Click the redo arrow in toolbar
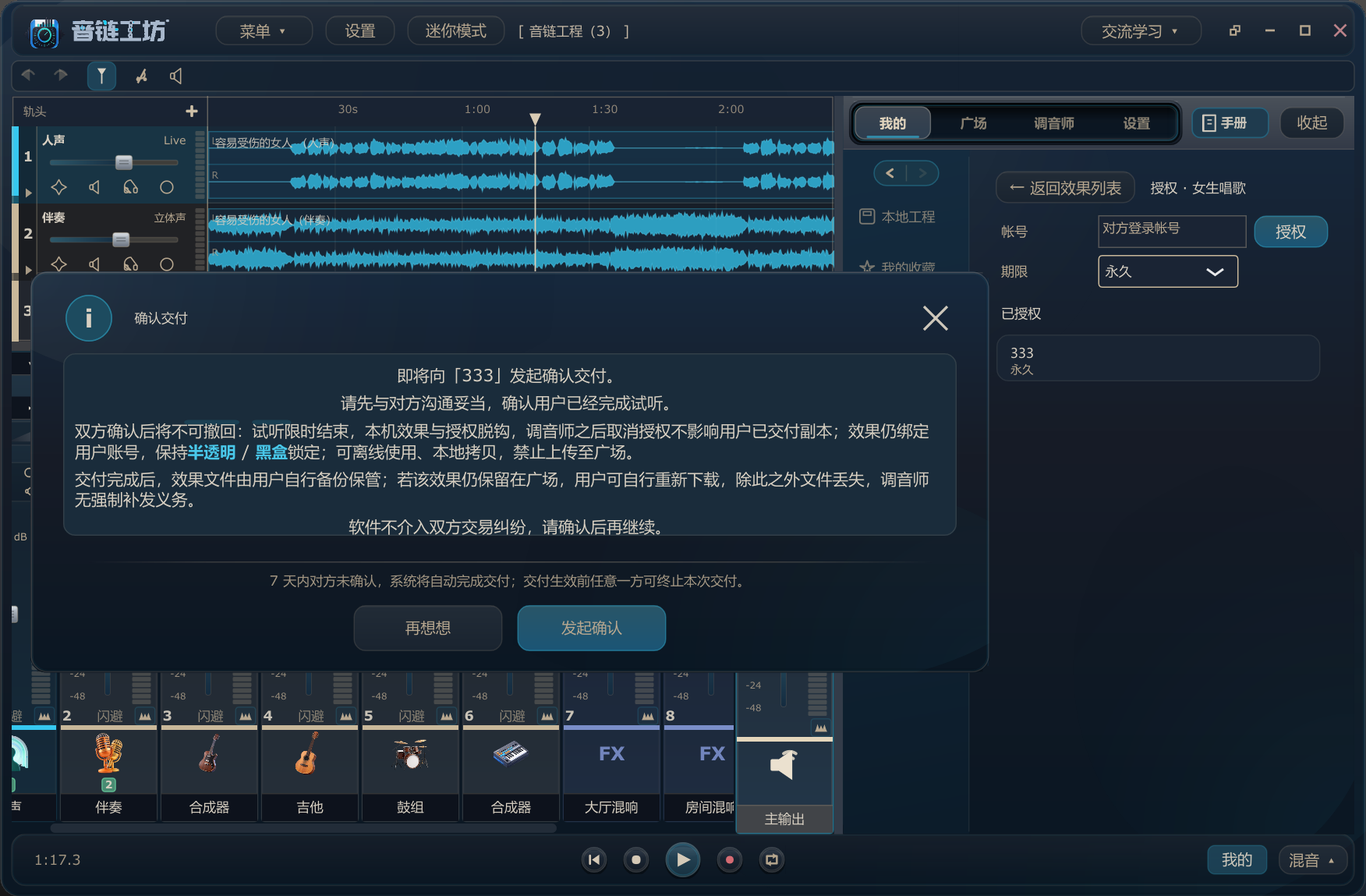The image size is (1366, 896). coord(61,75)
